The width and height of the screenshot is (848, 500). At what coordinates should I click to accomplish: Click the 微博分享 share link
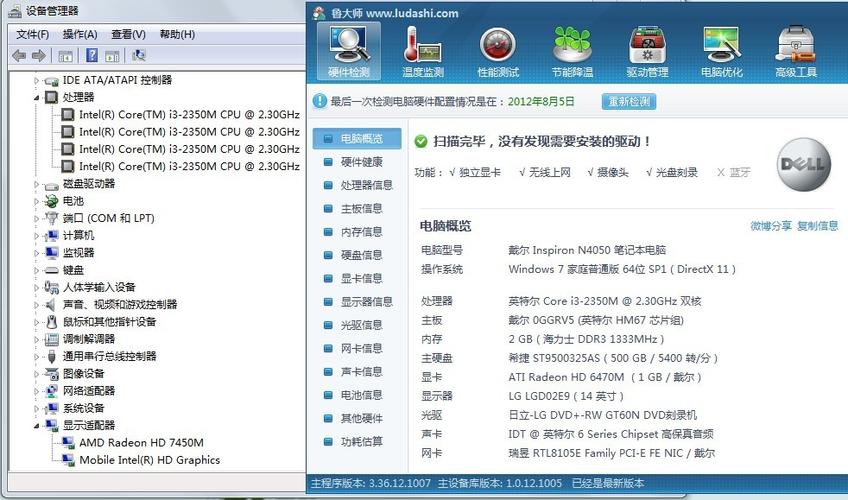[771, 226]
